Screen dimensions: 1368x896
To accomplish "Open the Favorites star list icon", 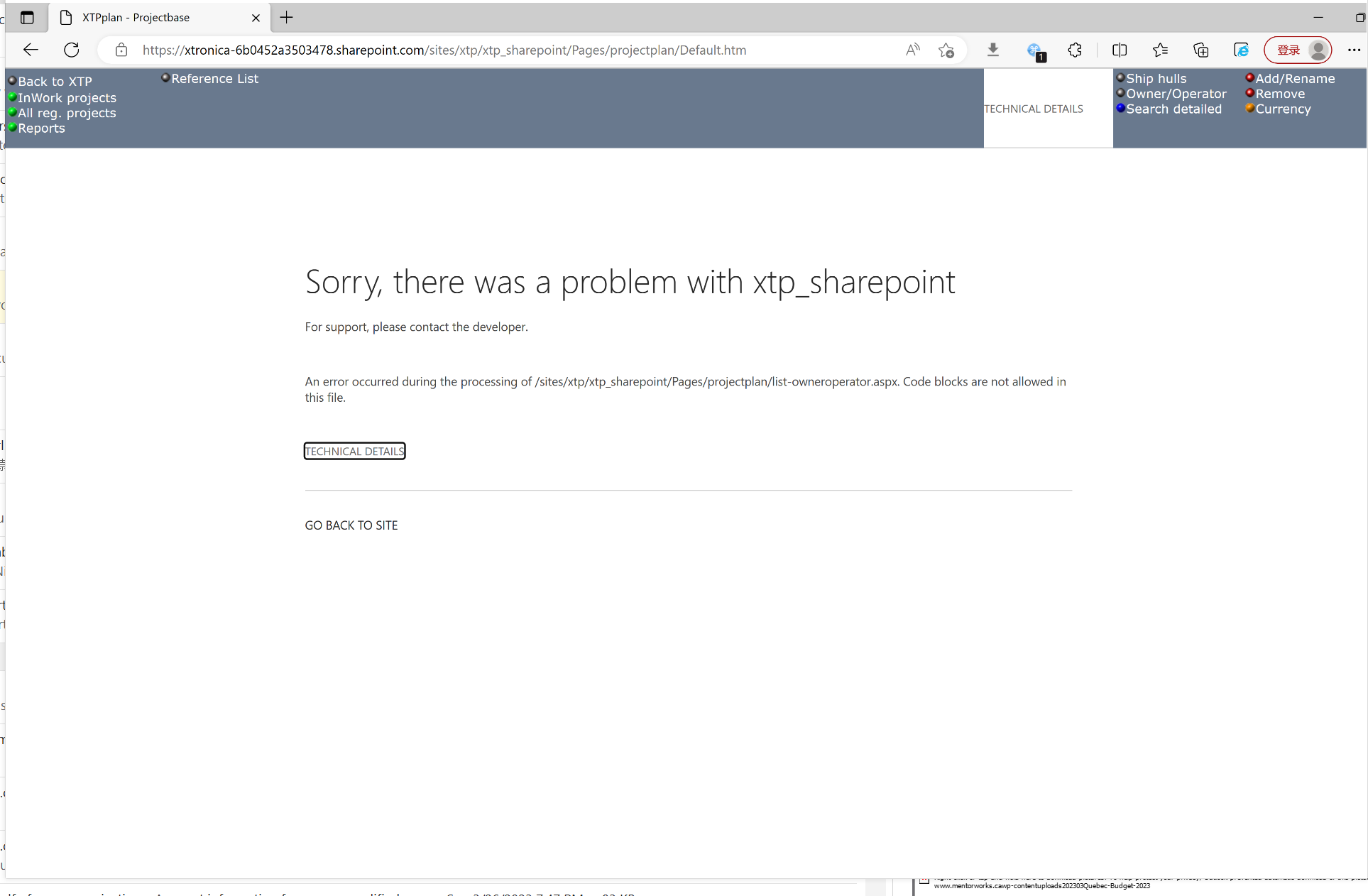I will tap(1160, 50).
